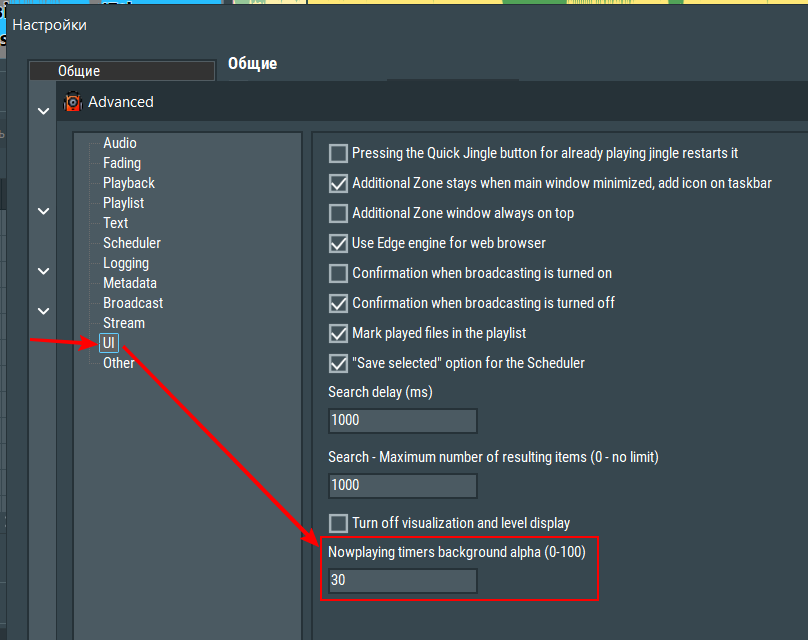Click the Search delay input field
The image size is (808, 640).
tap(402, 420)
